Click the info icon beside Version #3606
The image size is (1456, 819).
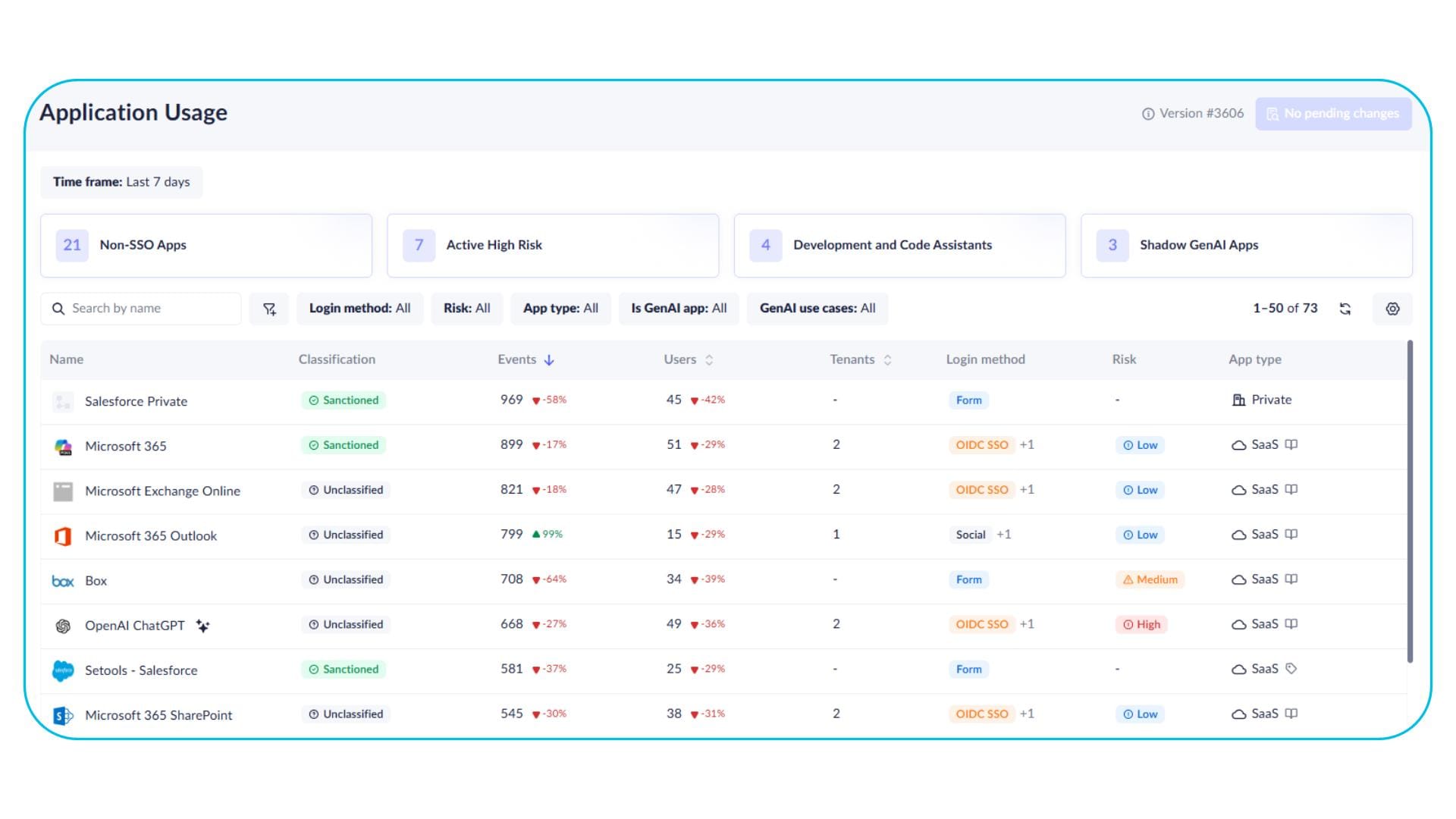(x=1148, y=114)
